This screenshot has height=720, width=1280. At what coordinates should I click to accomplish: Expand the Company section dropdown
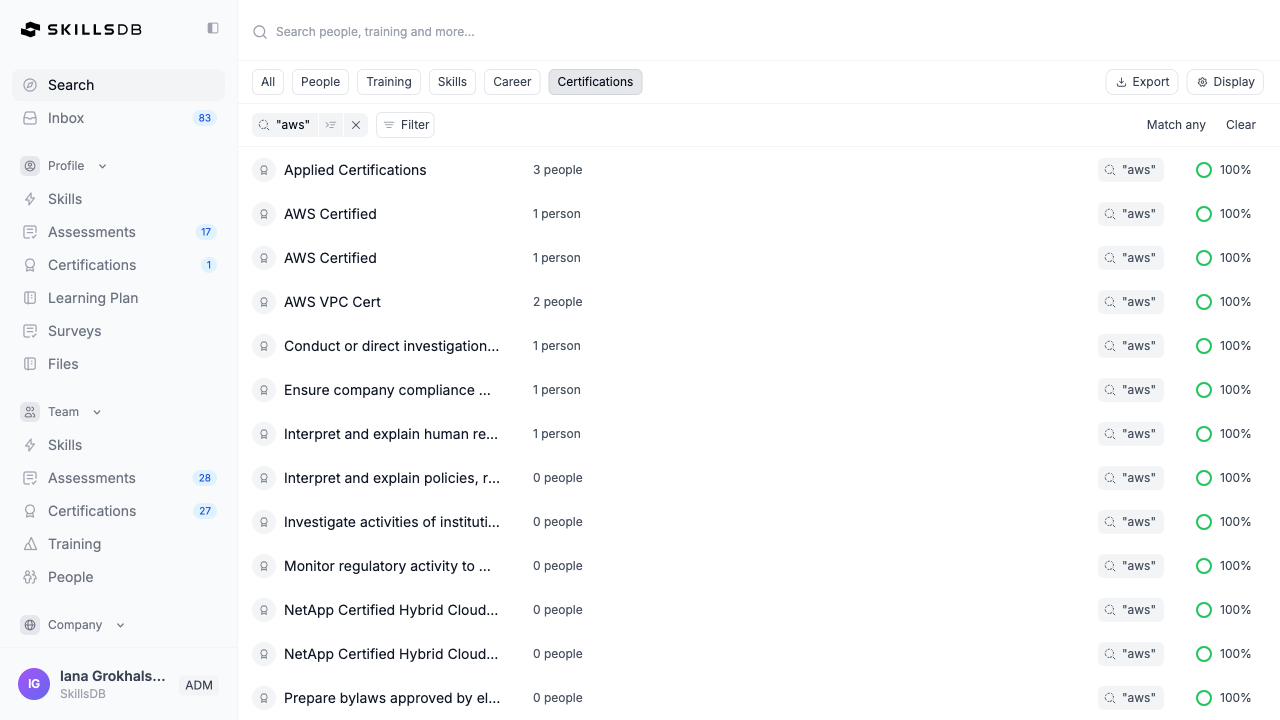click(x=120, y=625)
